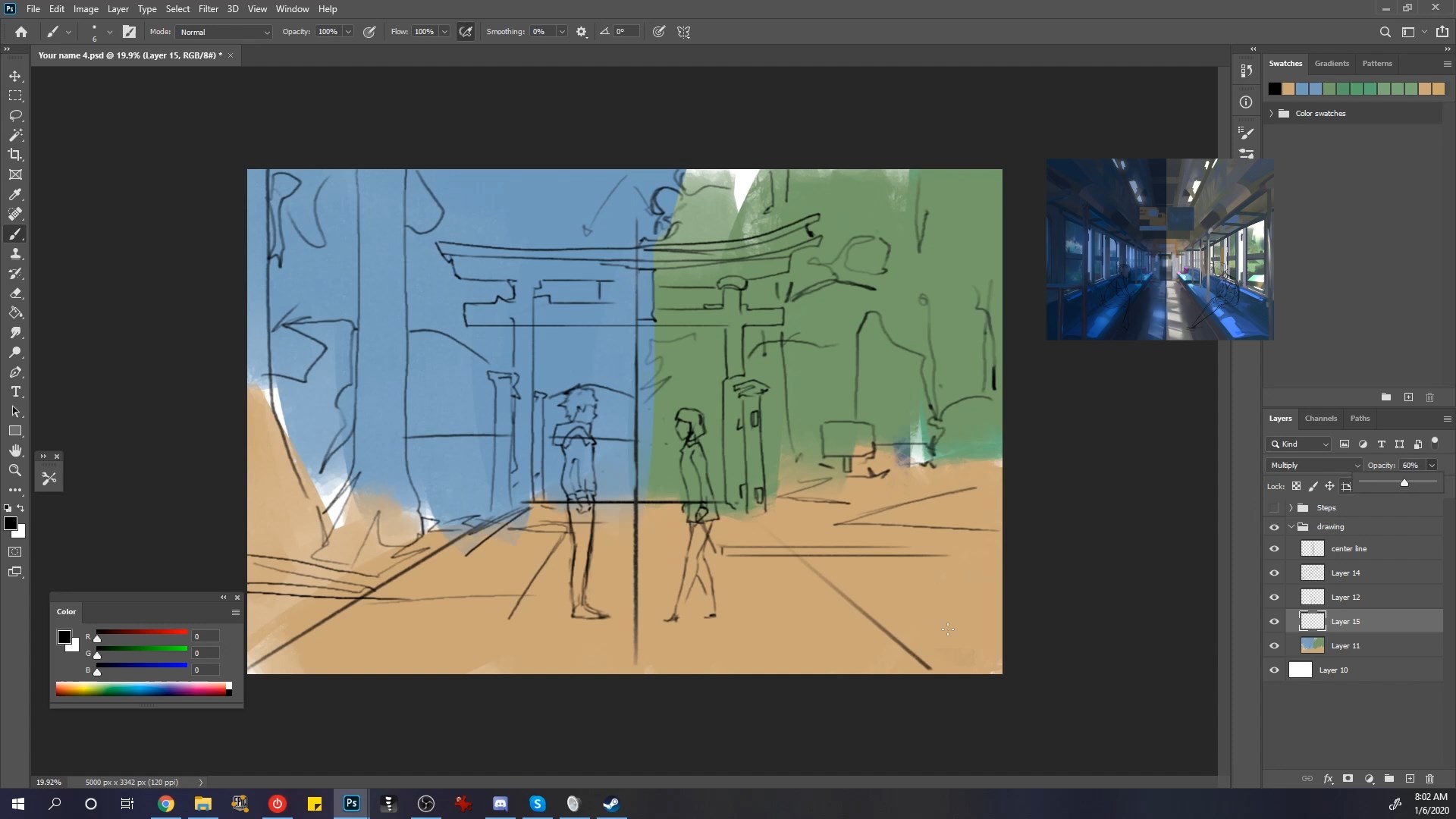Open the History panel icon

[x=1246, y=71]
